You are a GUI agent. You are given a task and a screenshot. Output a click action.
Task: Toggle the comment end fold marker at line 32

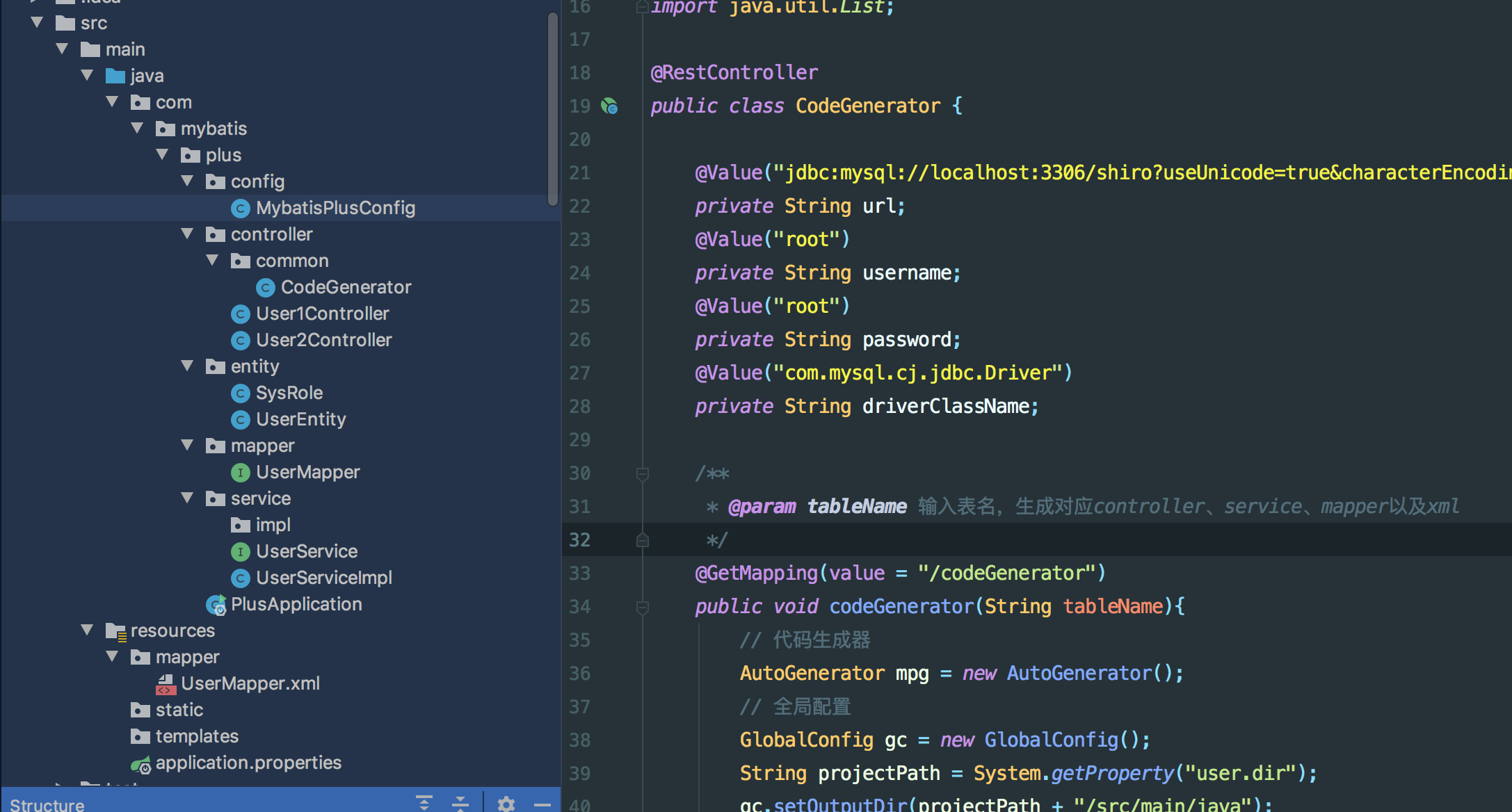pos(643,540)
